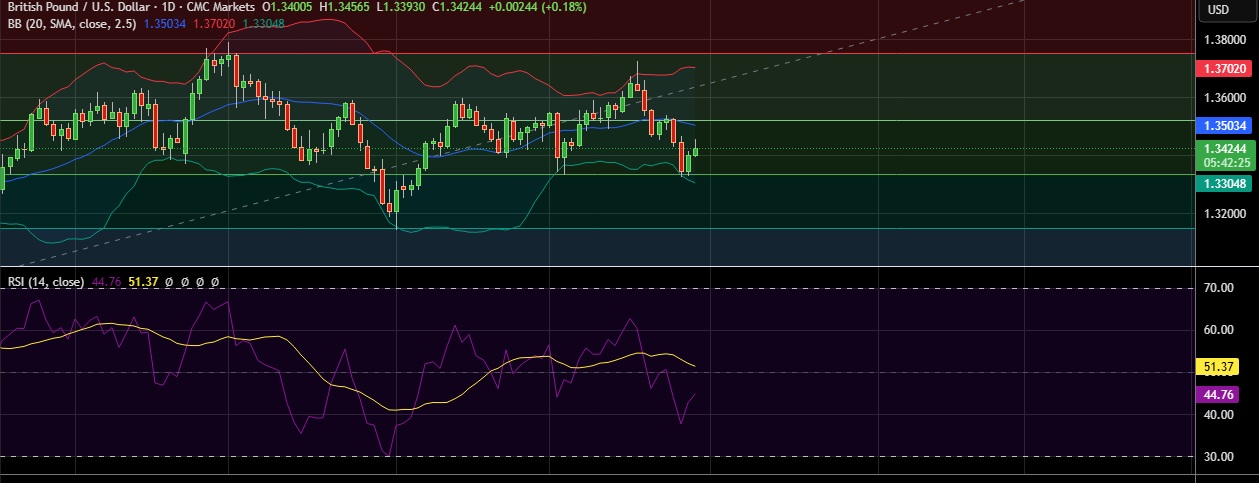1259x483 pixels.
Task: Click the open value O1.34005
Action: coord(287,6)
